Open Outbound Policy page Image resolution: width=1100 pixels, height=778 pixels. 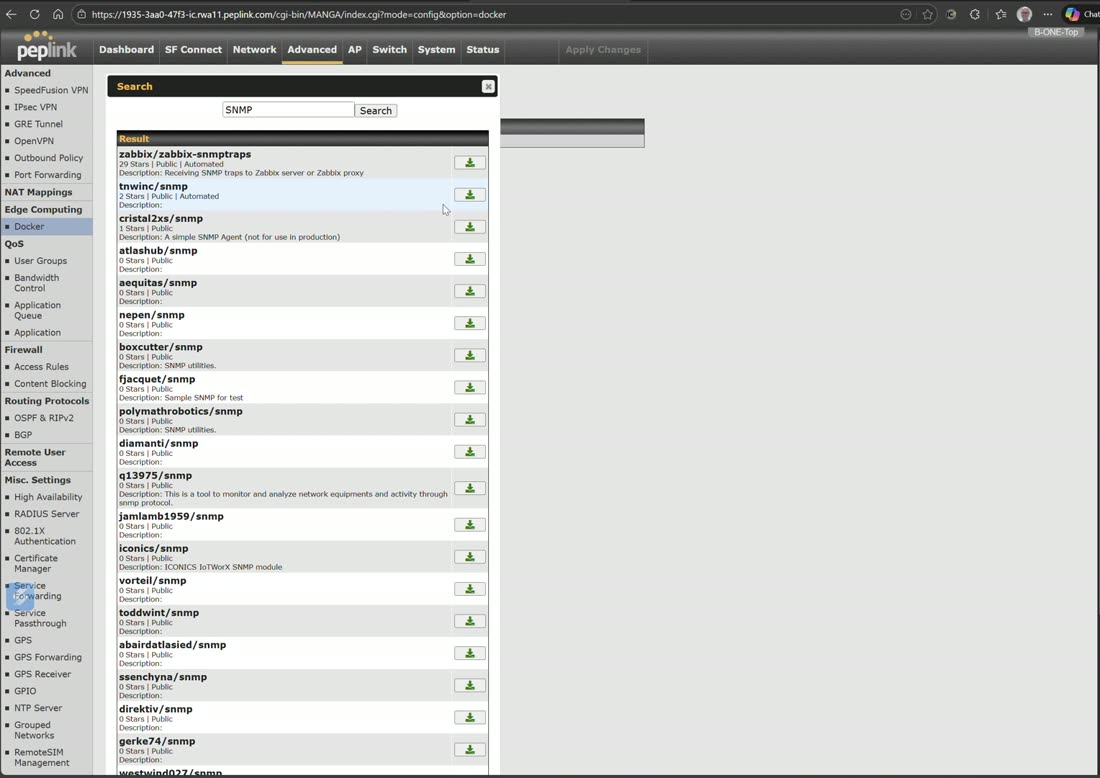point(48,158)
